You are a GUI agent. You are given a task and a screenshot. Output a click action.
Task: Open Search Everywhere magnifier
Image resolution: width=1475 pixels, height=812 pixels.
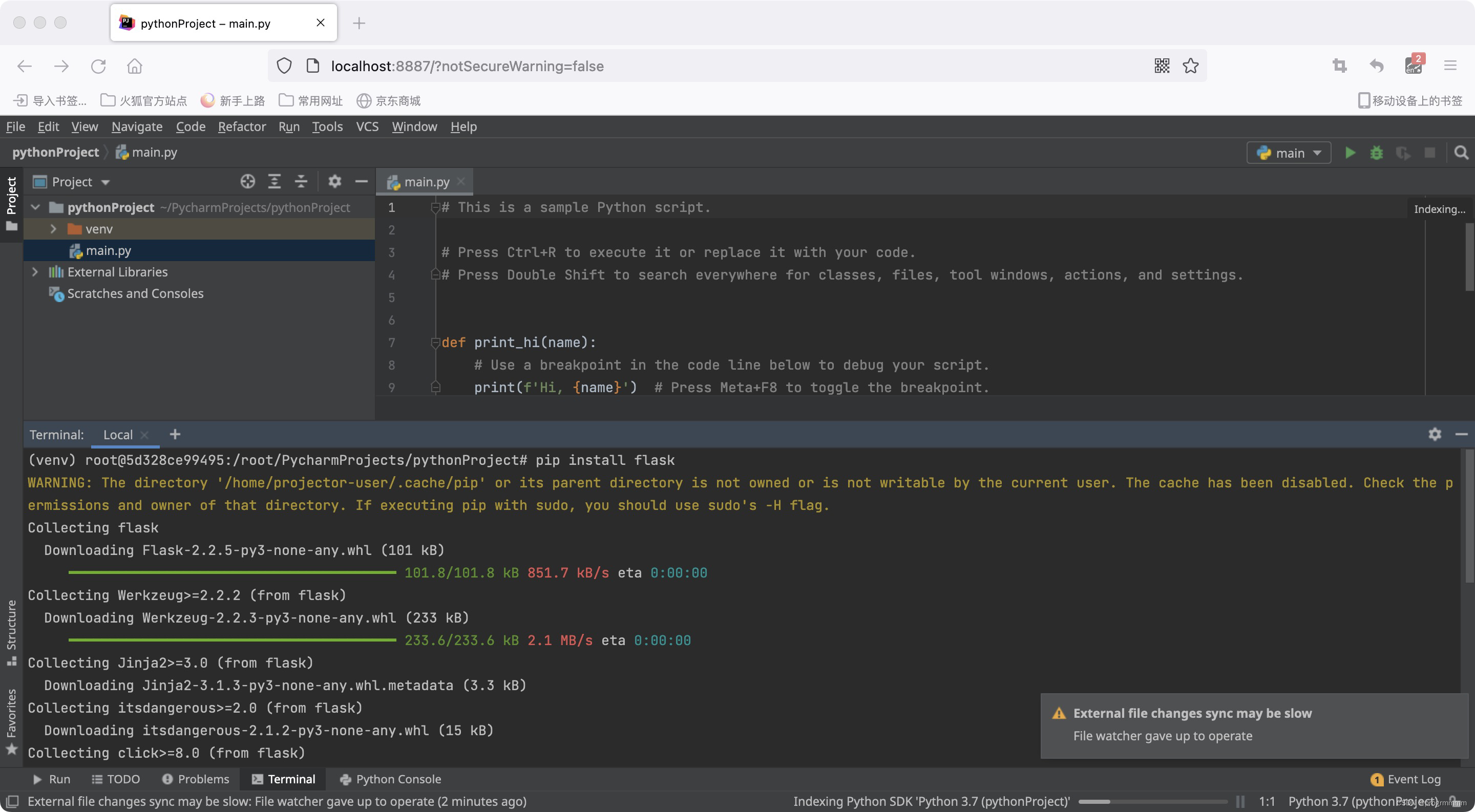[x=1461, y=153]
